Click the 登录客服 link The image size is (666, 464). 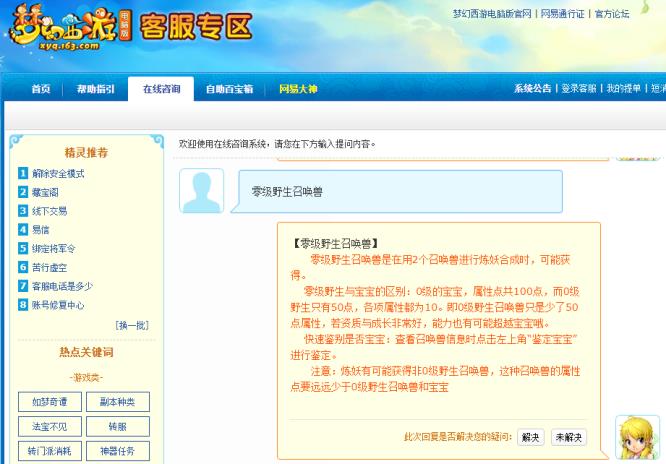click(578, 89)
